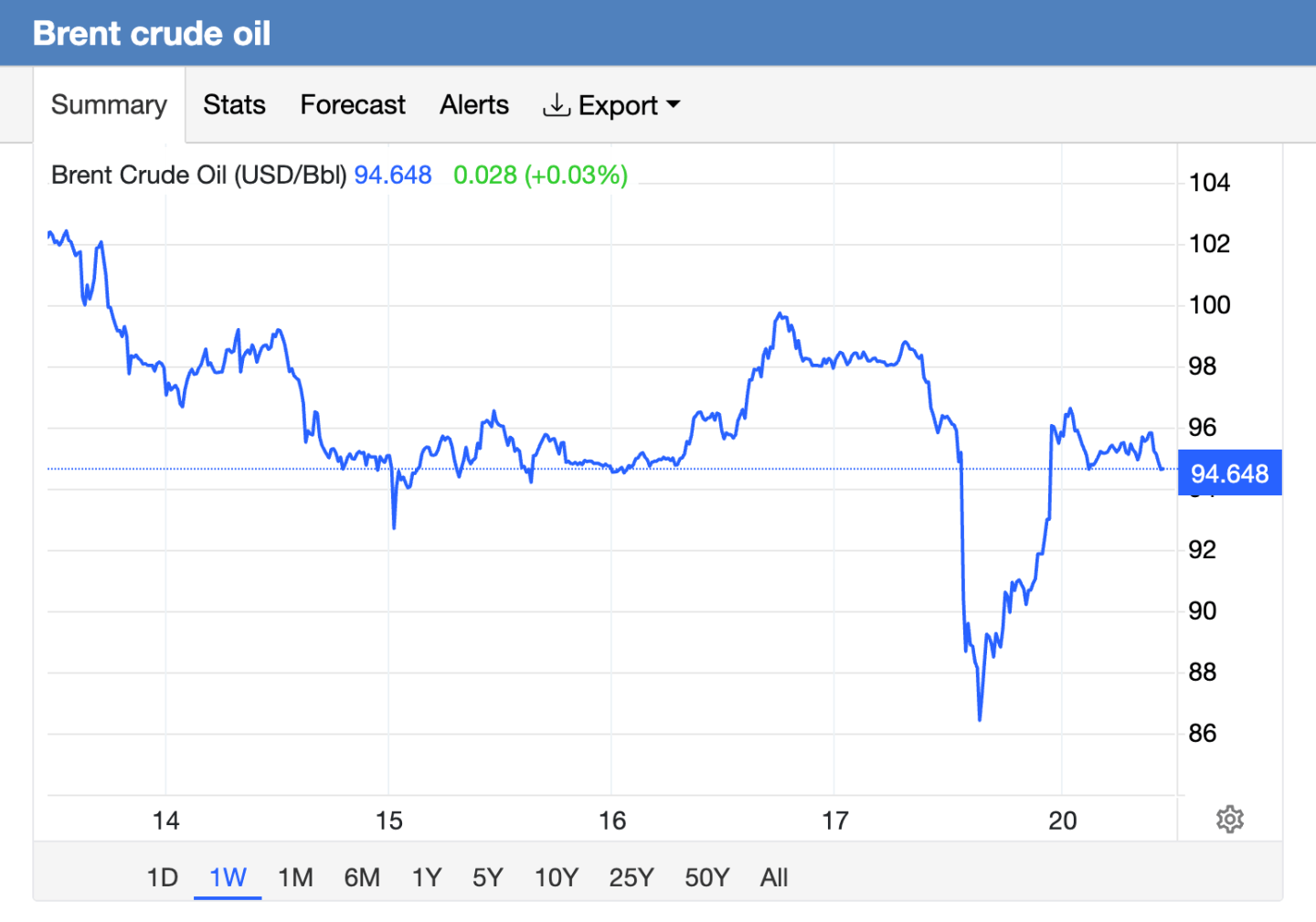Choose the 1Y time range
The image size is (1316, 922).
(427, 877)
